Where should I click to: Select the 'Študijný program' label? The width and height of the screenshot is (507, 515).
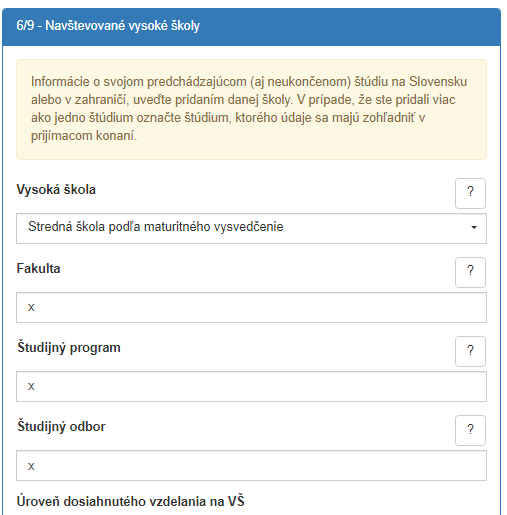[69, 348]
